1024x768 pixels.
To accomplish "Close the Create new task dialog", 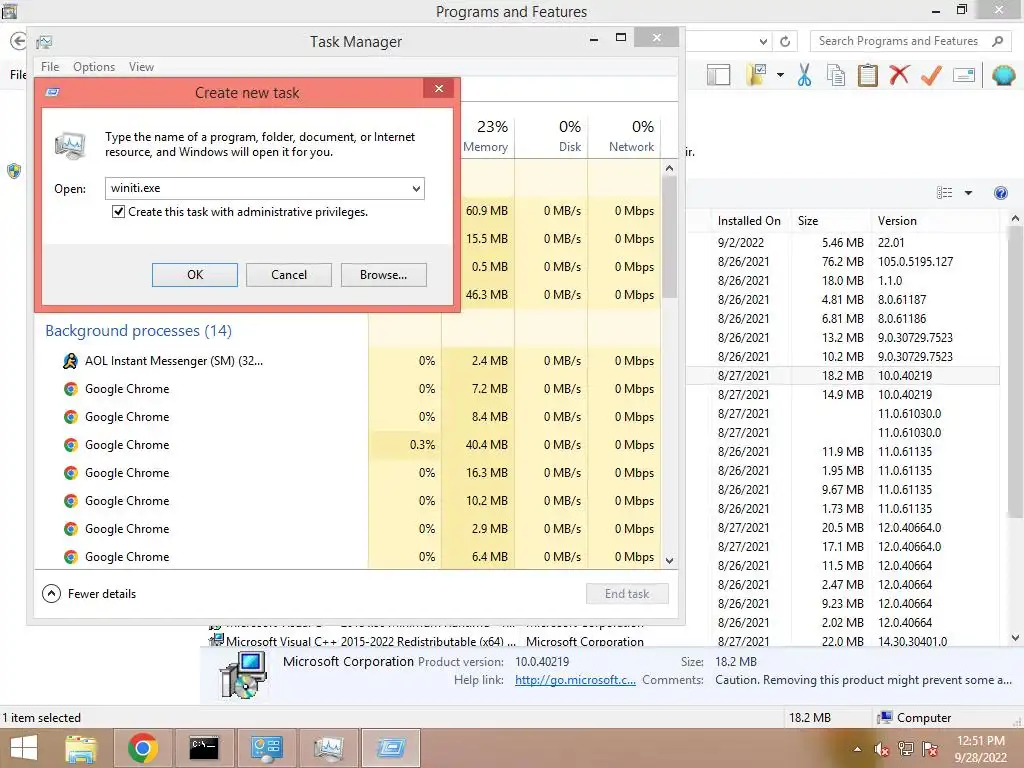I will pos(439,88).
